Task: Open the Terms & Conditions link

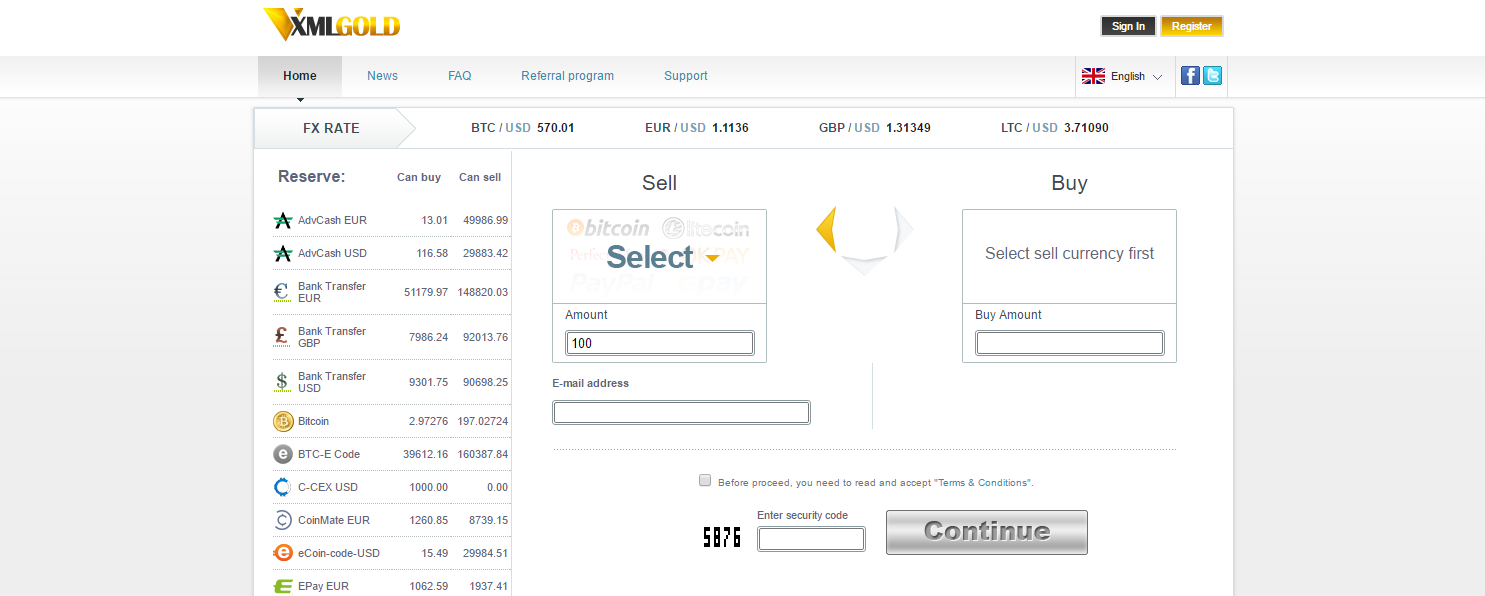Action: pos(984,483)
